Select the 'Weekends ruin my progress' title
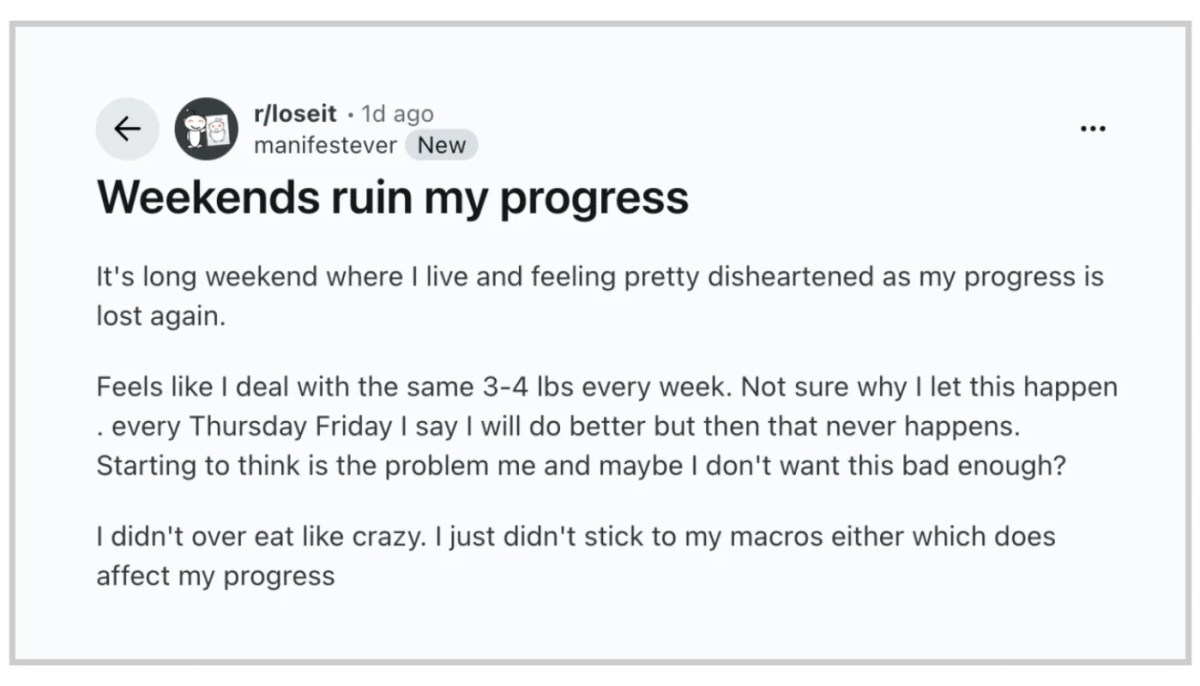This screenshot has width=1200, height=686. 392,198
